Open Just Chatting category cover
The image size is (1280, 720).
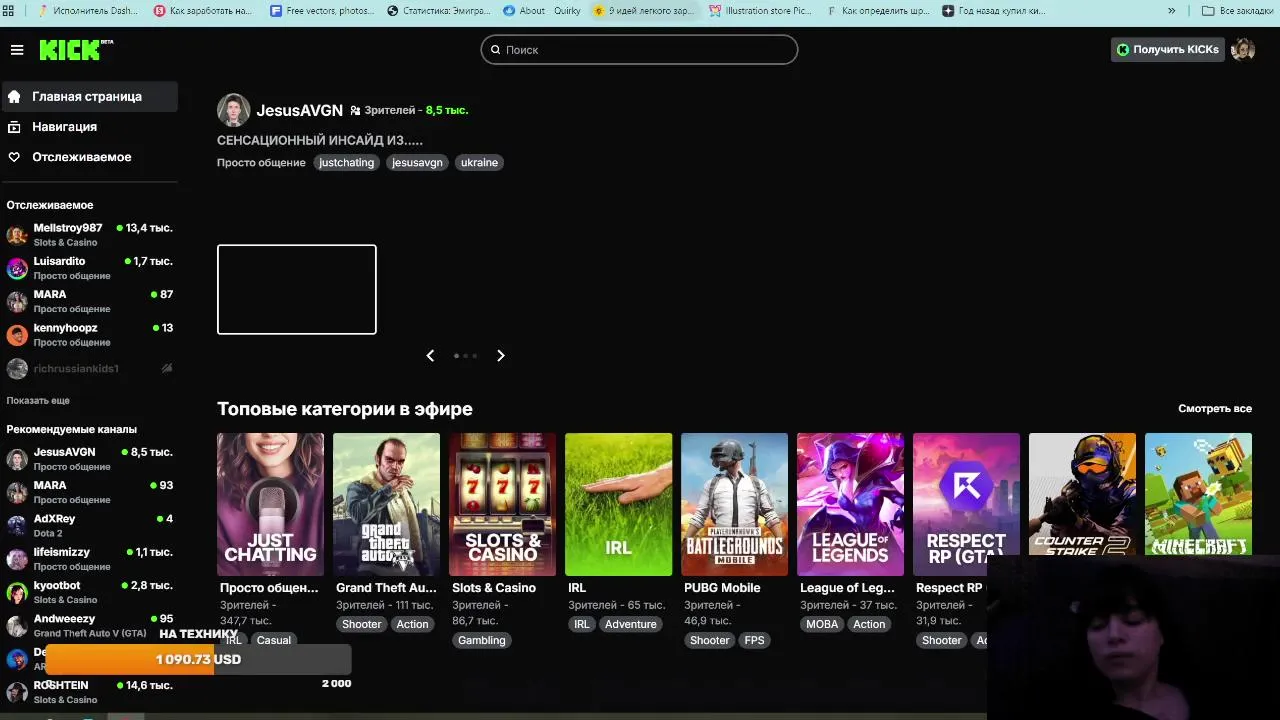[270, 504]
